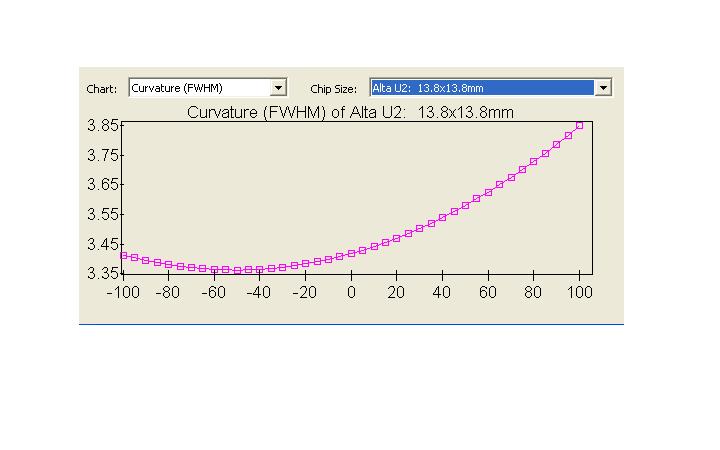
Task: Click the -20 x-axis label
Action: point(304,292)
